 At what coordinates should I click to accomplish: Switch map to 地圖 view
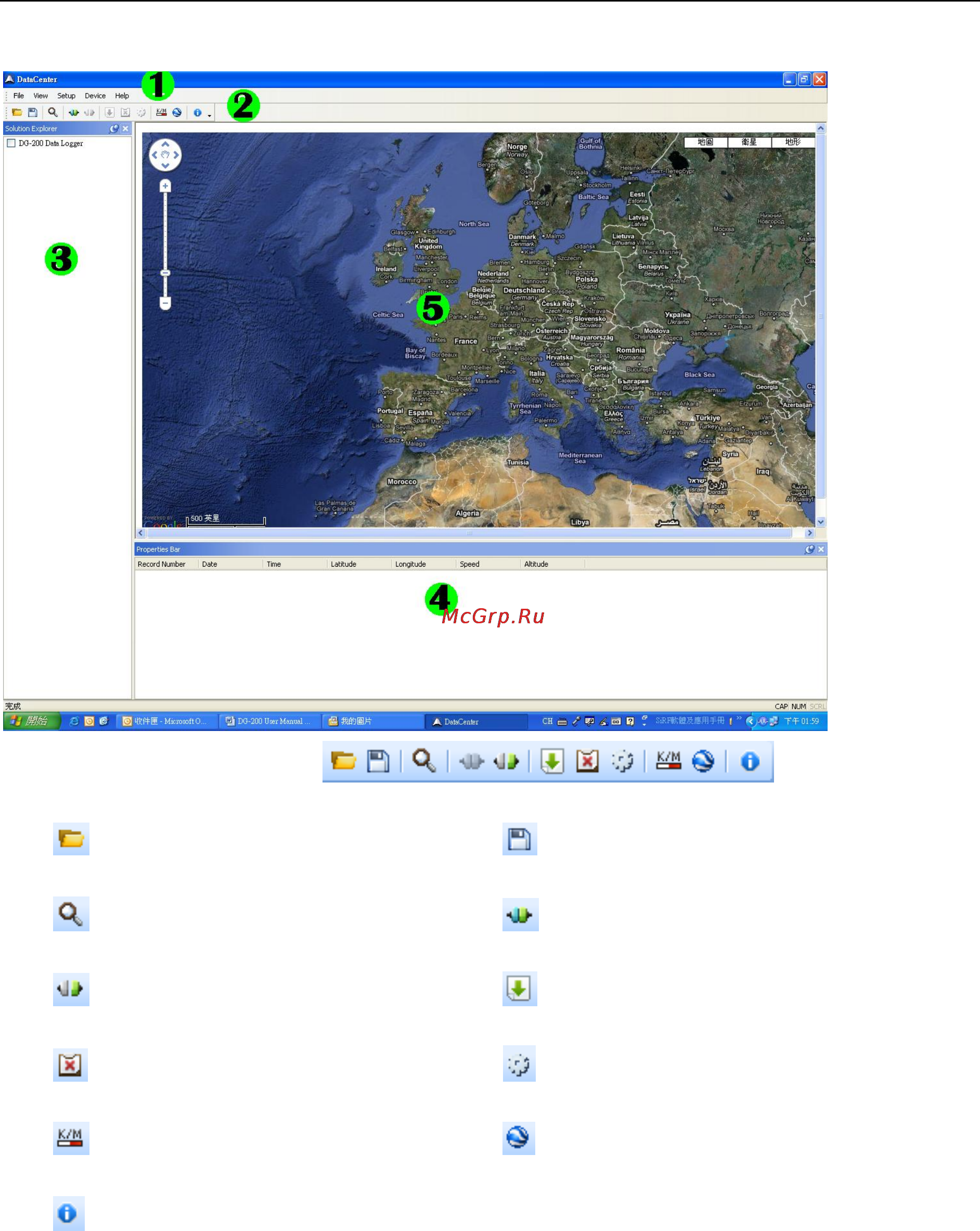click(705, 142)
